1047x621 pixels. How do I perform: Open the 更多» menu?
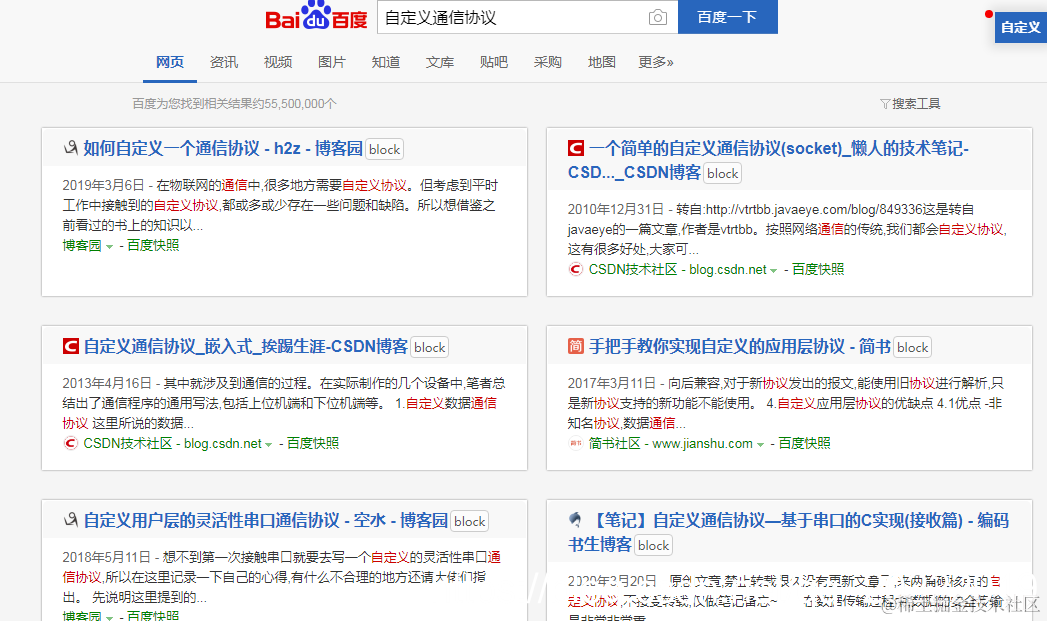coord(656,62)
